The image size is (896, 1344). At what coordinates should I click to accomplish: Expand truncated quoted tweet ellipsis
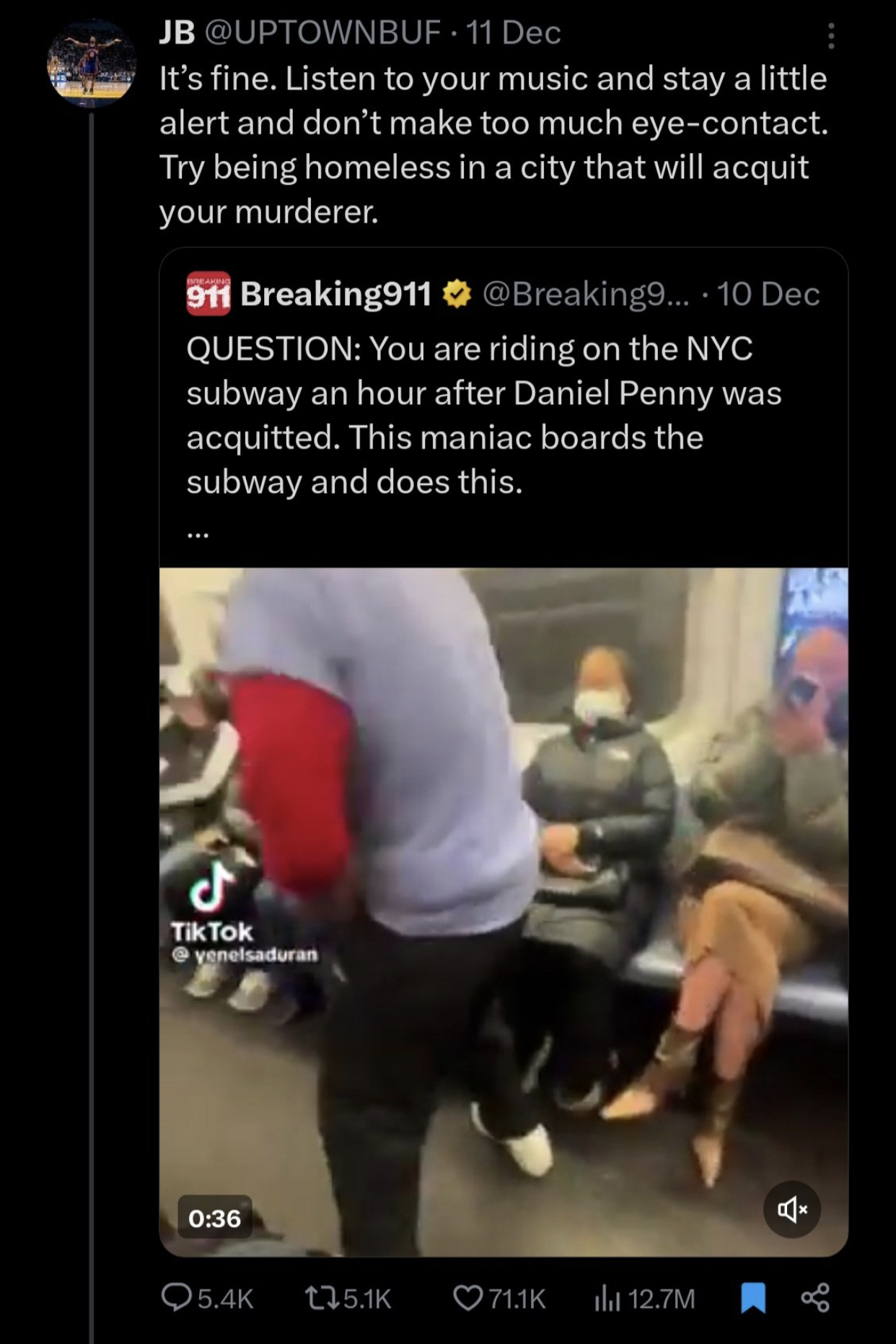coord(198,534)
